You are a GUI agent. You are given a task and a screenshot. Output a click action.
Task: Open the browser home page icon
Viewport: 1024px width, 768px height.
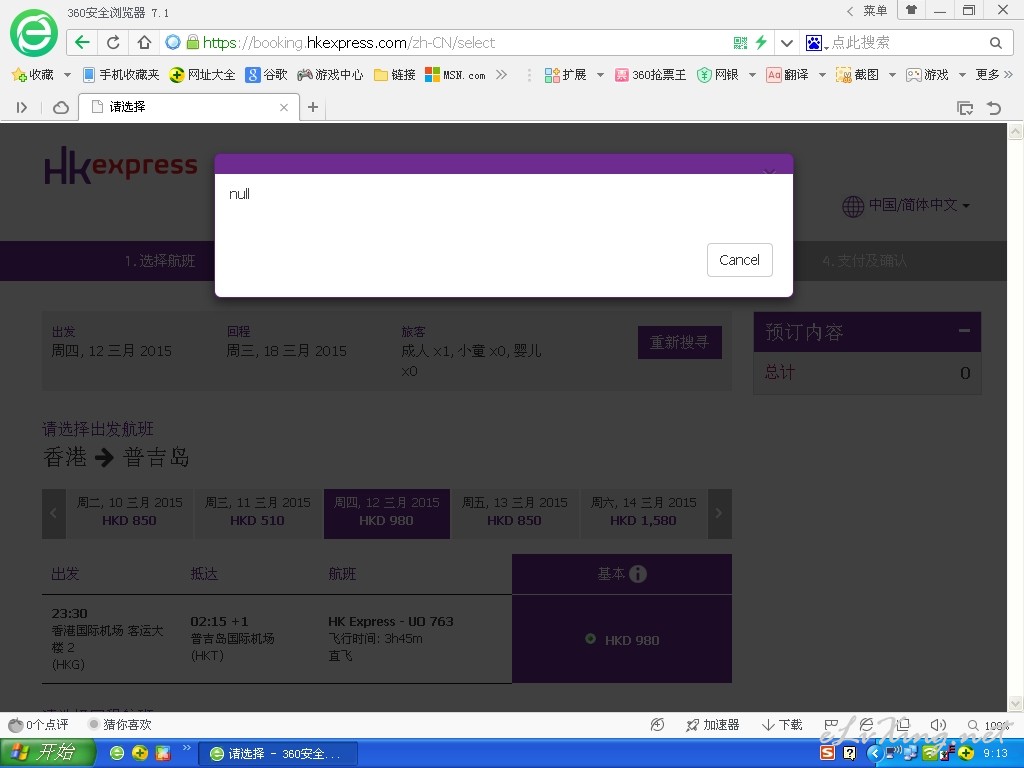tap(144, 42)
